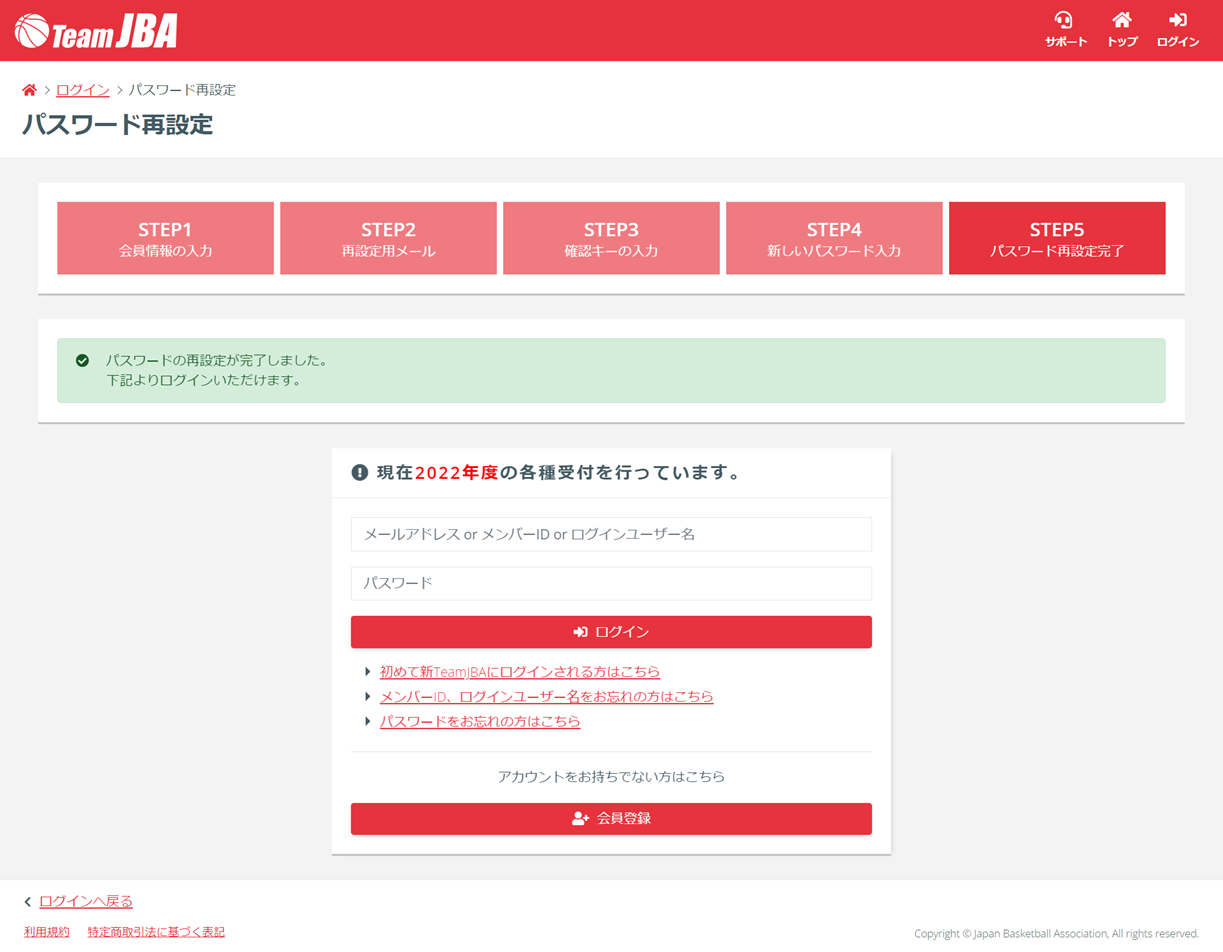This screenshot has width=1223, height=952.
Task: Open Support via the headset icon
Action: 1065,29
